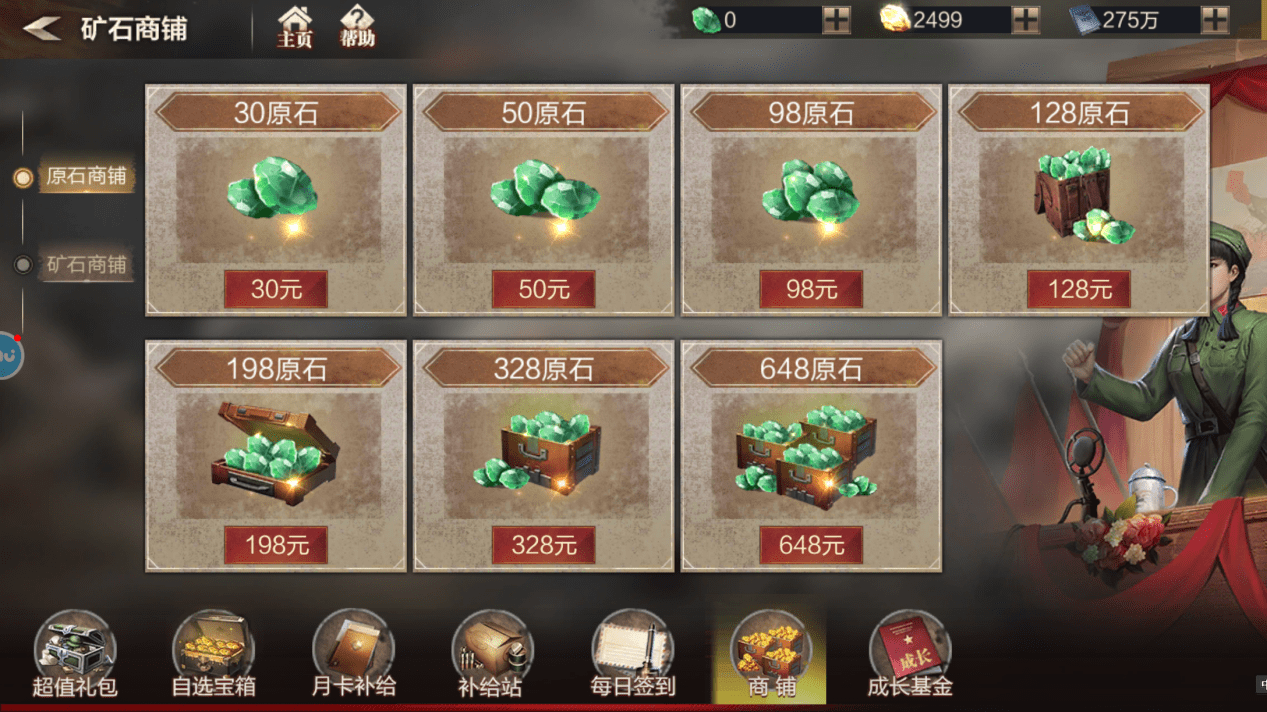Add more green gems with plus button

coord(836,20)
